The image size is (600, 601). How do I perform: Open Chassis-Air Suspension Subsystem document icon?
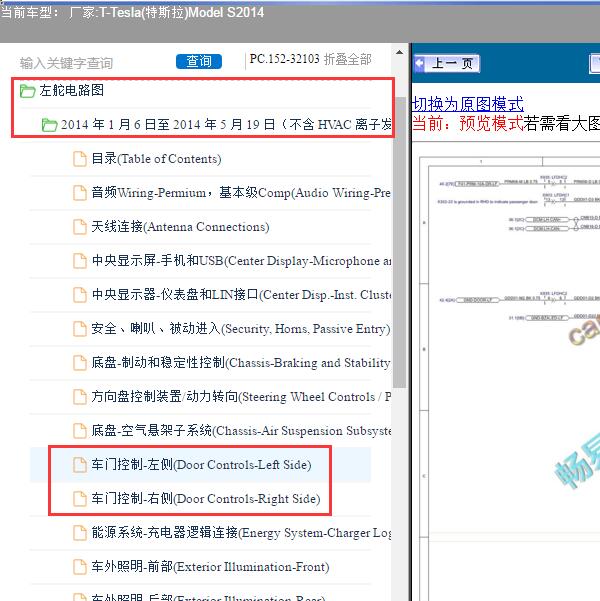click(x=80, y=431)
